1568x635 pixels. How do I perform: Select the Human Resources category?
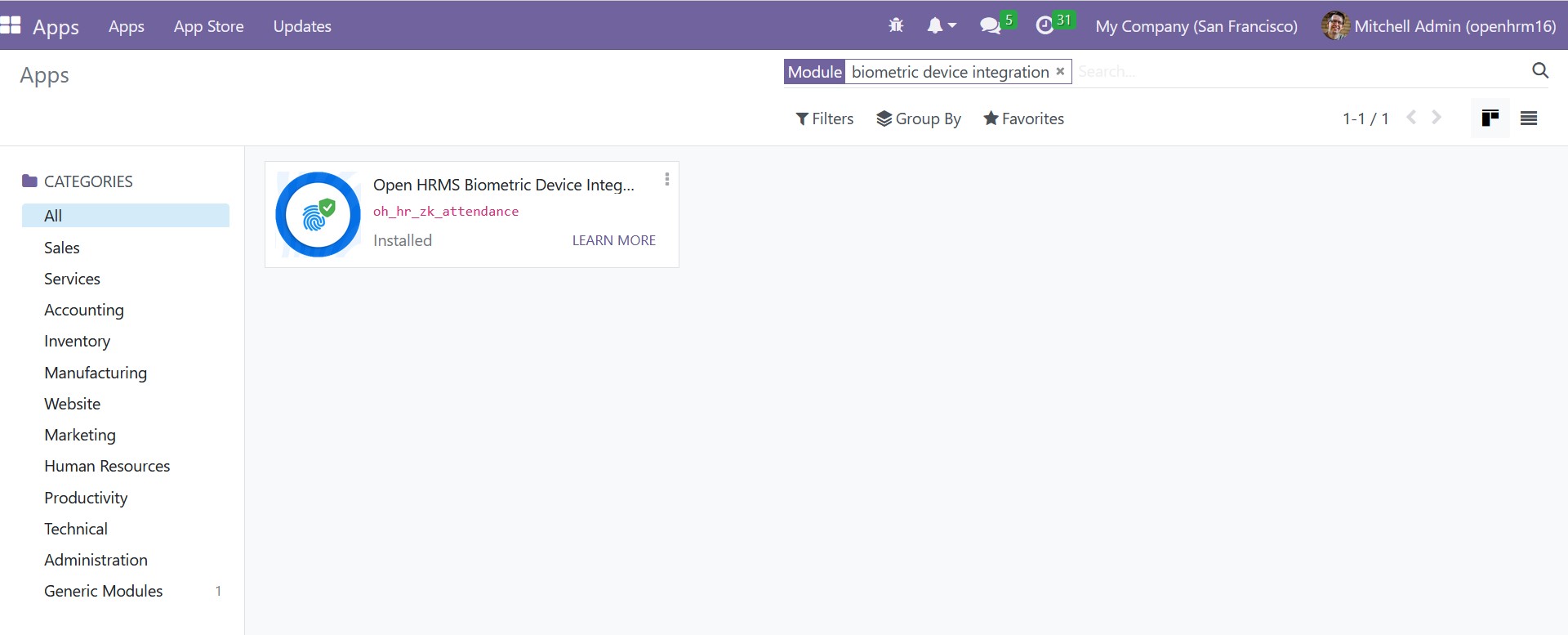pyautogui.click(x=107, y=466)
